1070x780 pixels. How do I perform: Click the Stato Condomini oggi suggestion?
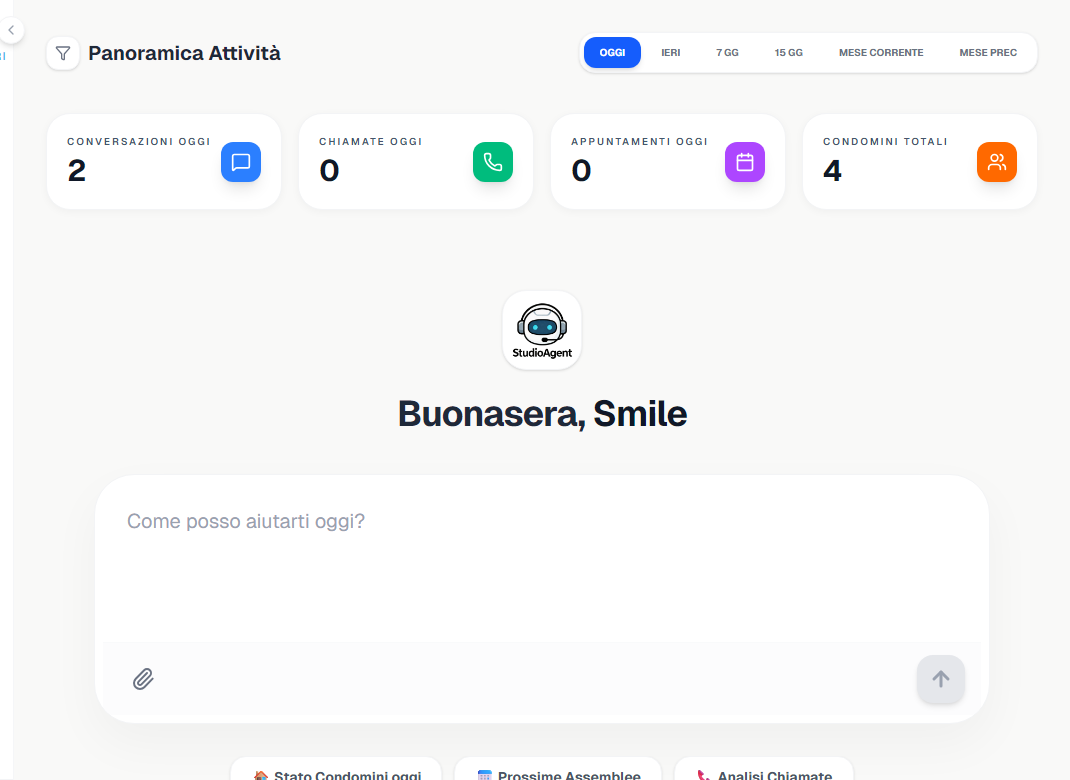click(x=335, y=773)
